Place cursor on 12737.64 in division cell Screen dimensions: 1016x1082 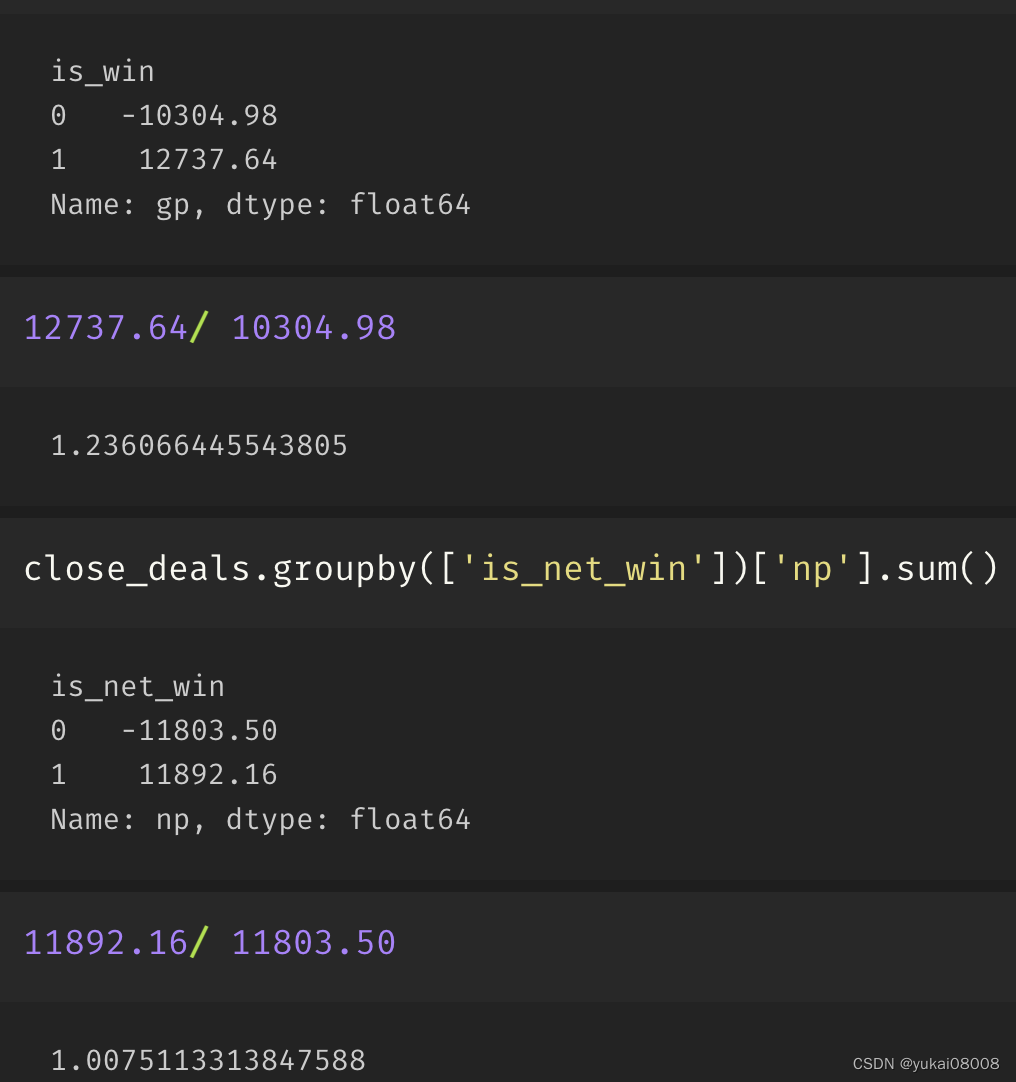pyautogui.click(x=105, y=328)
